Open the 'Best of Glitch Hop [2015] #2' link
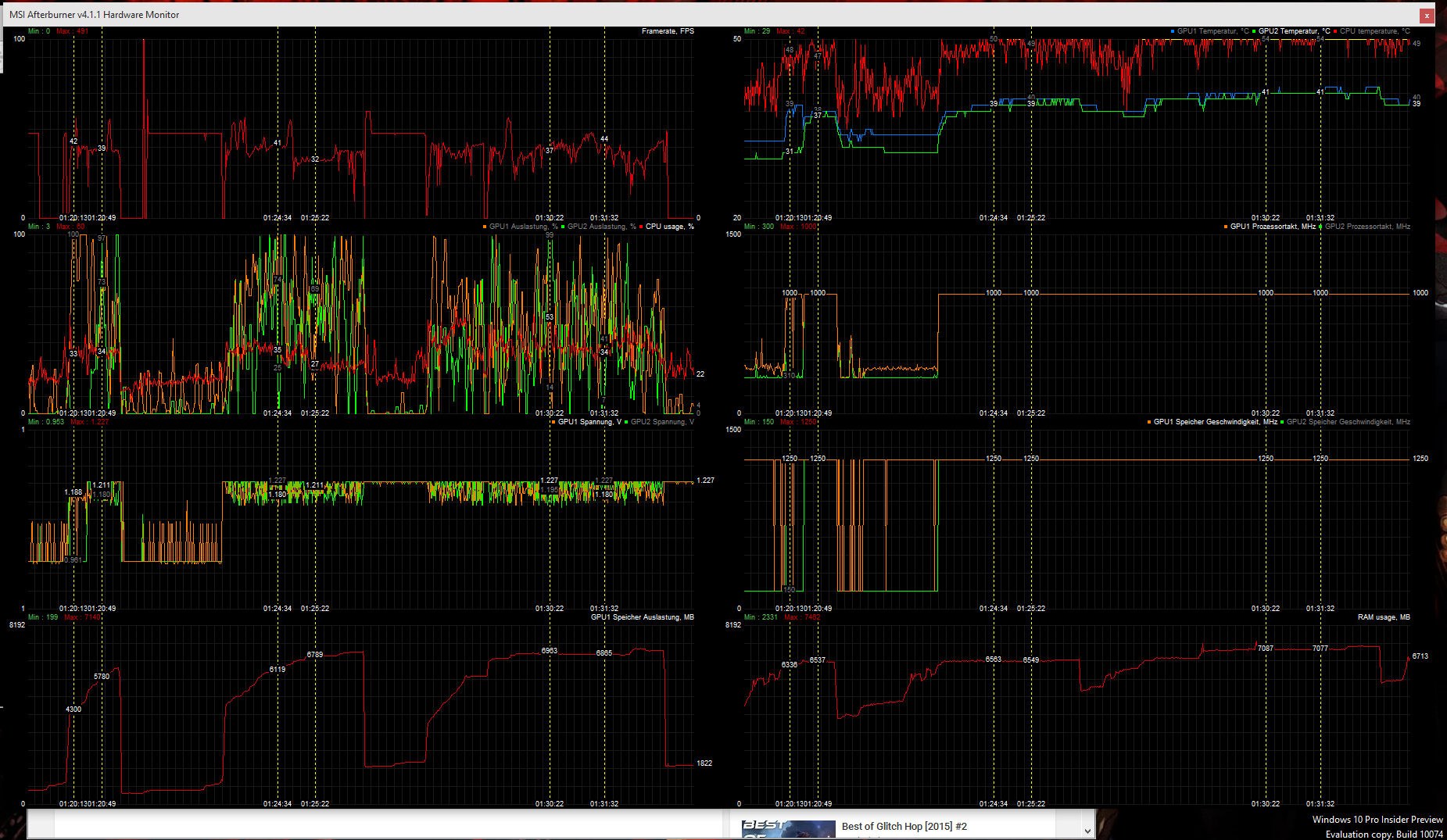 point(904,826)
